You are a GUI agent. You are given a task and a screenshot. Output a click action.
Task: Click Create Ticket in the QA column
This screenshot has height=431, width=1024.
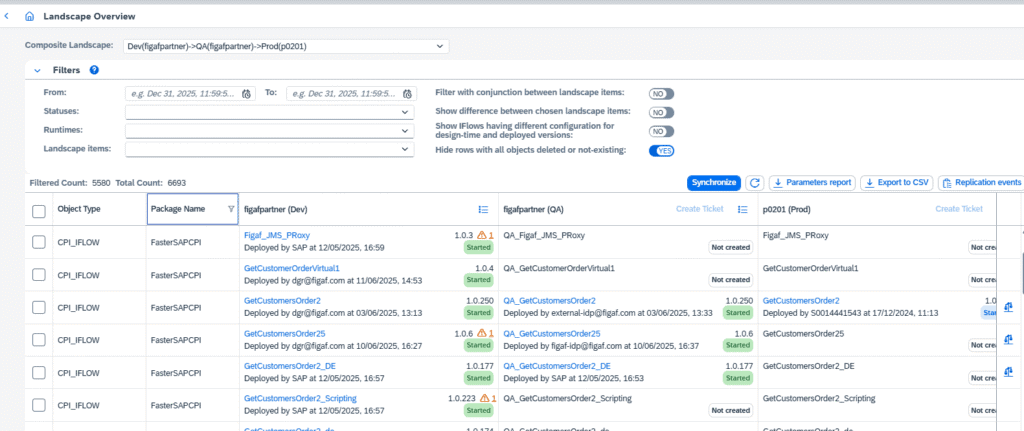699,209
